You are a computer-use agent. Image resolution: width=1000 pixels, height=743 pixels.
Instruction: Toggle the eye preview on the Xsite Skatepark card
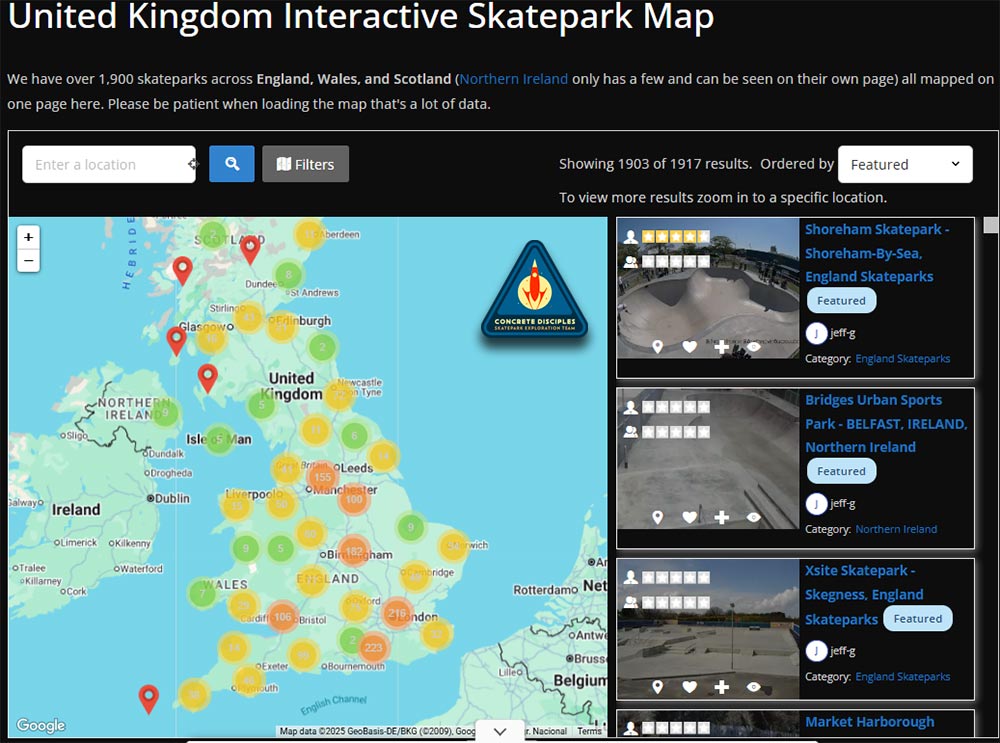point(753,687)
